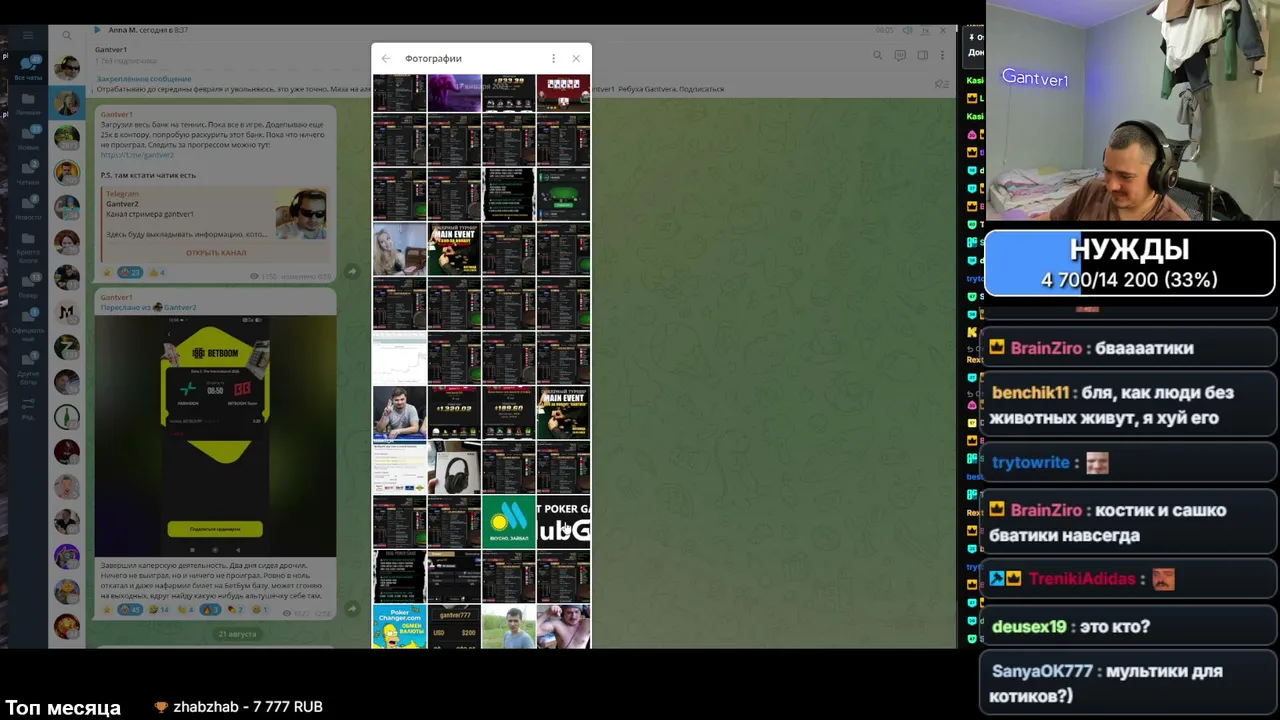Open the Gantver1 channel header title
Viewport: 1280px width, 720px height.
pos(111,50)
